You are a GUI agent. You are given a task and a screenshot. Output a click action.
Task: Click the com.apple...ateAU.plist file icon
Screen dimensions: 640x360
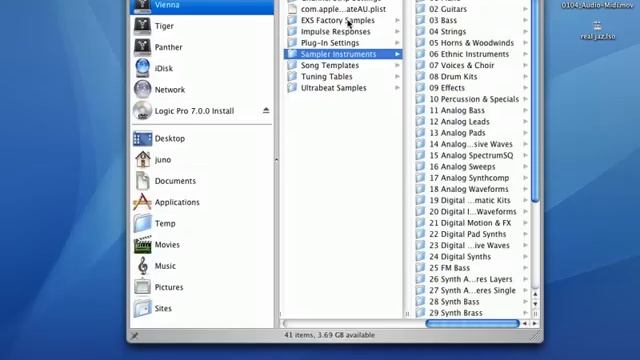coord(292,9)
